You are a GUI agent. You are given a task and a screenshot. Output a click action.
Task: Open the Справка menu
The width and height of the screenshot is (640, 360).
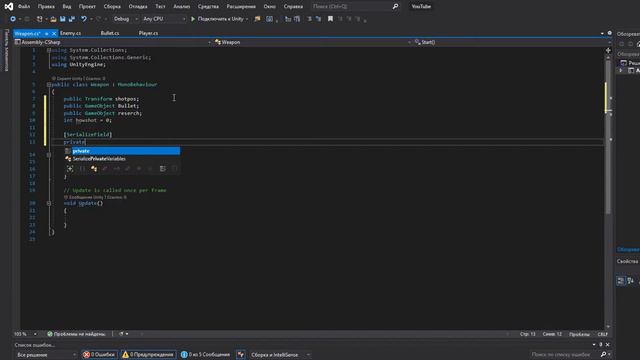[x=293, y=7]
